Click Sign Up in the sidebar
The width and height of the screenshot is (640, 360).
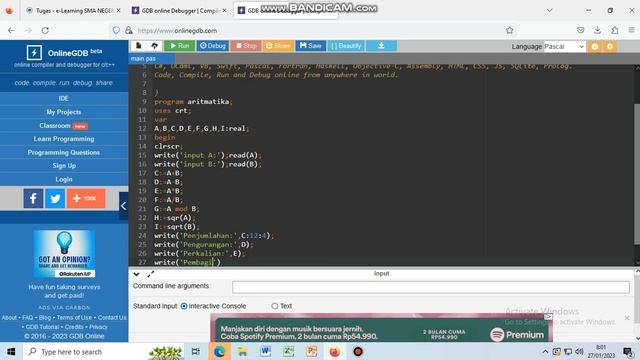pyautogui.click(x=64, y=166)
